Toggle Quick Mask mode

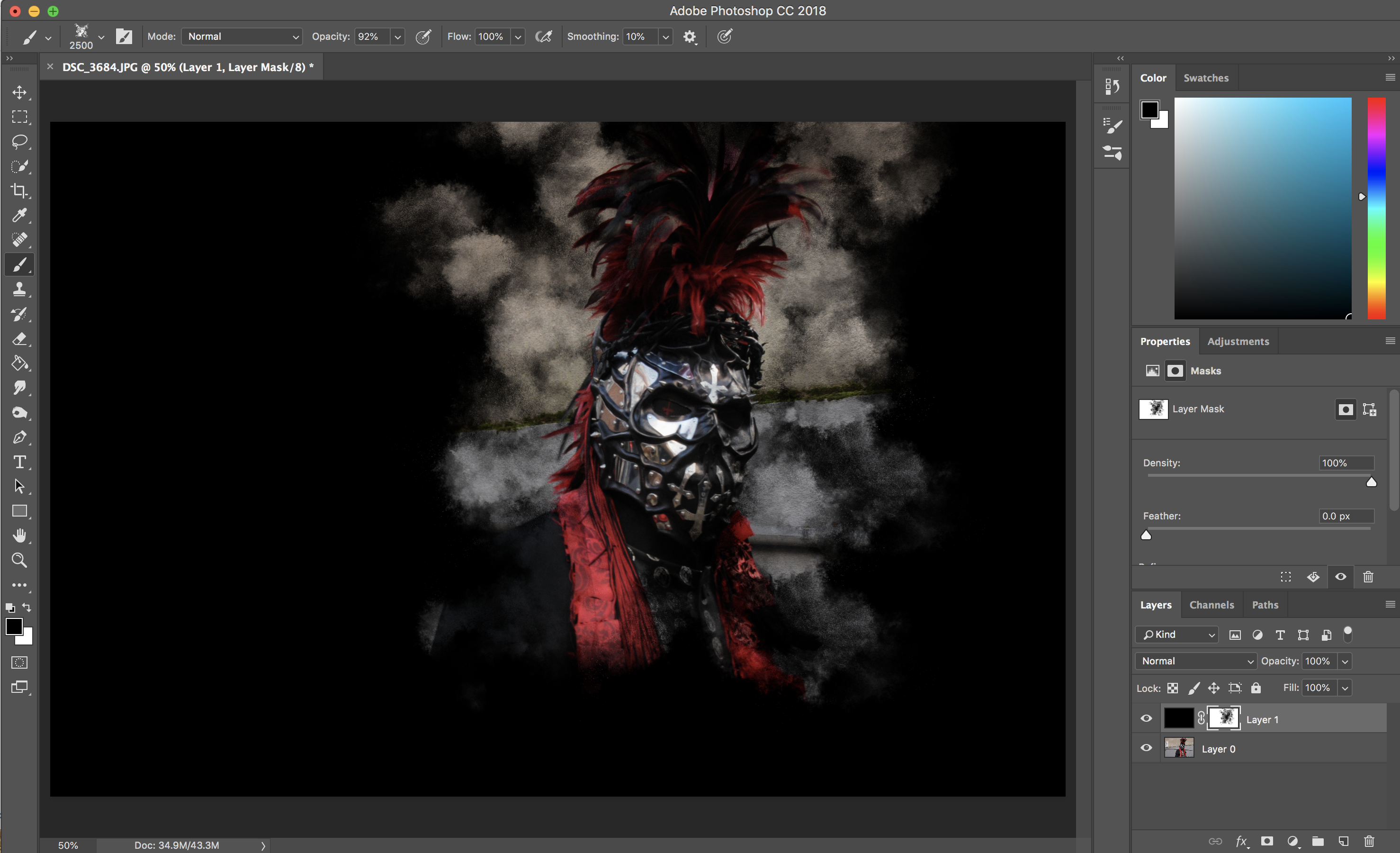[x=19, y=662]
